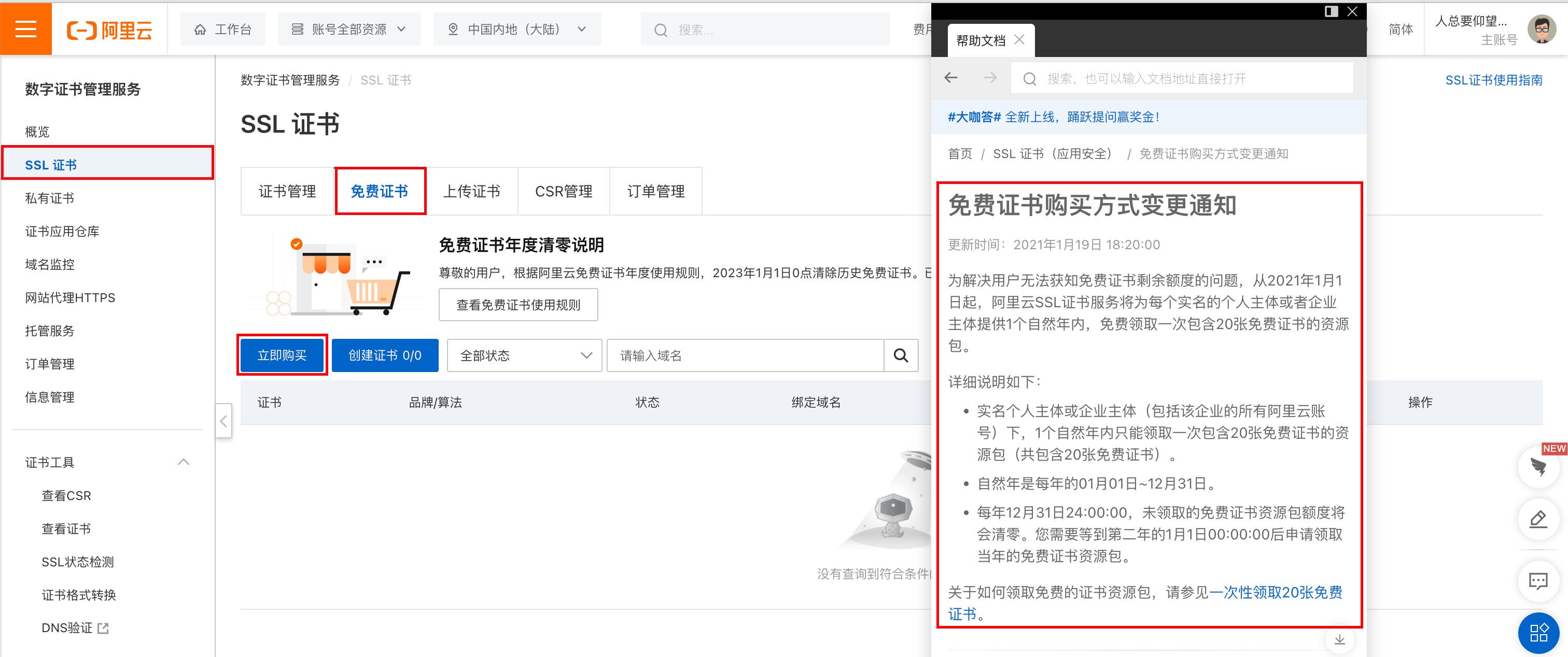Click the help panel download arrow icon
This screenshot has height=657, width=1568.
pyautogui.click(x=1339, y=639)
